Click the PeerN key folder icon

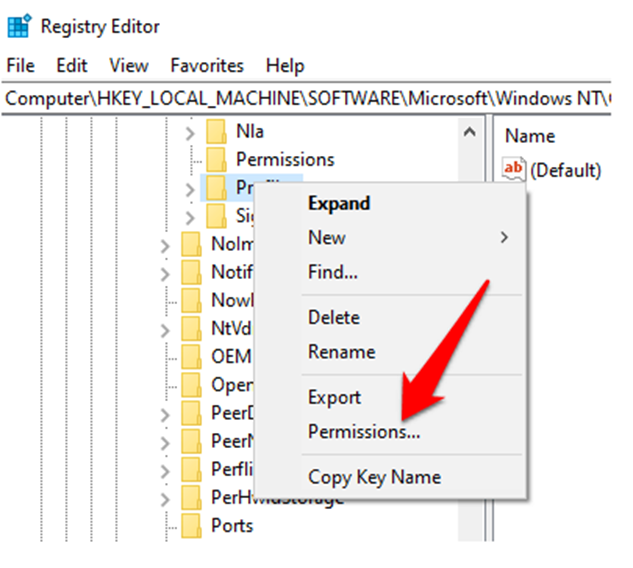(x=191, y=441)
